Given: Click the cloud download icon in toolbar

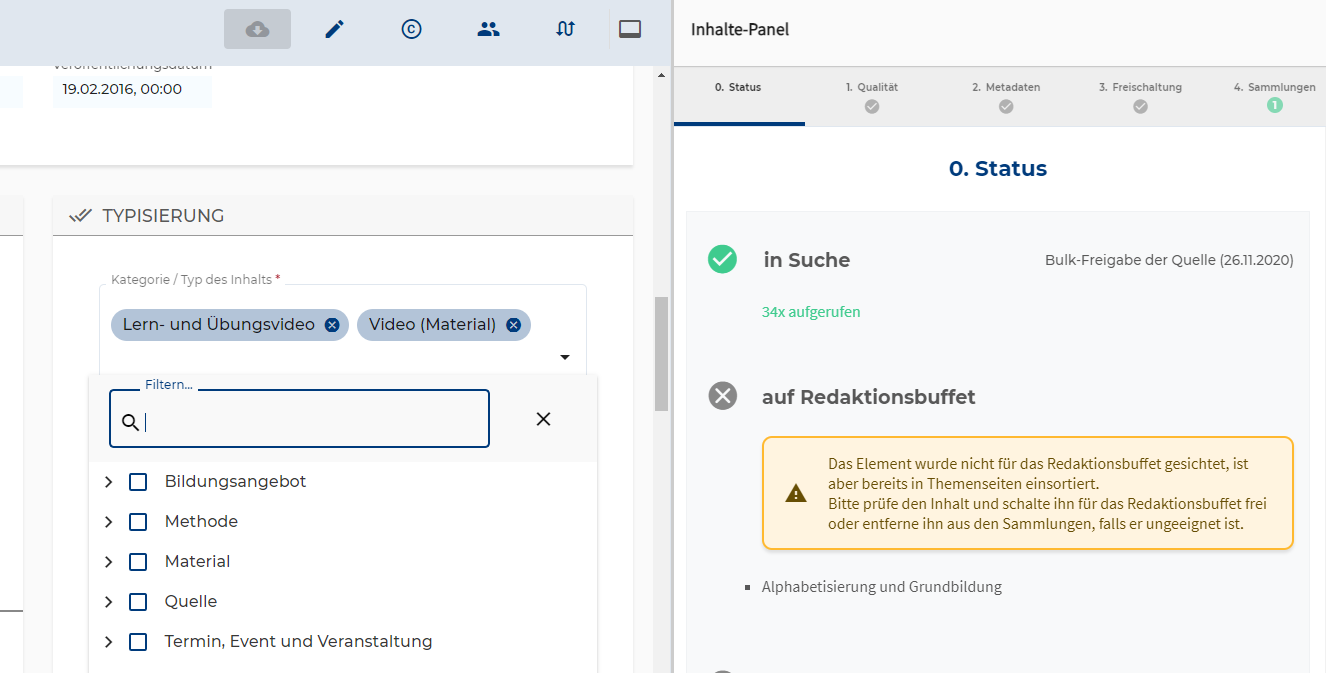Looking at the screenshot, I should click(x=257, y=29).
